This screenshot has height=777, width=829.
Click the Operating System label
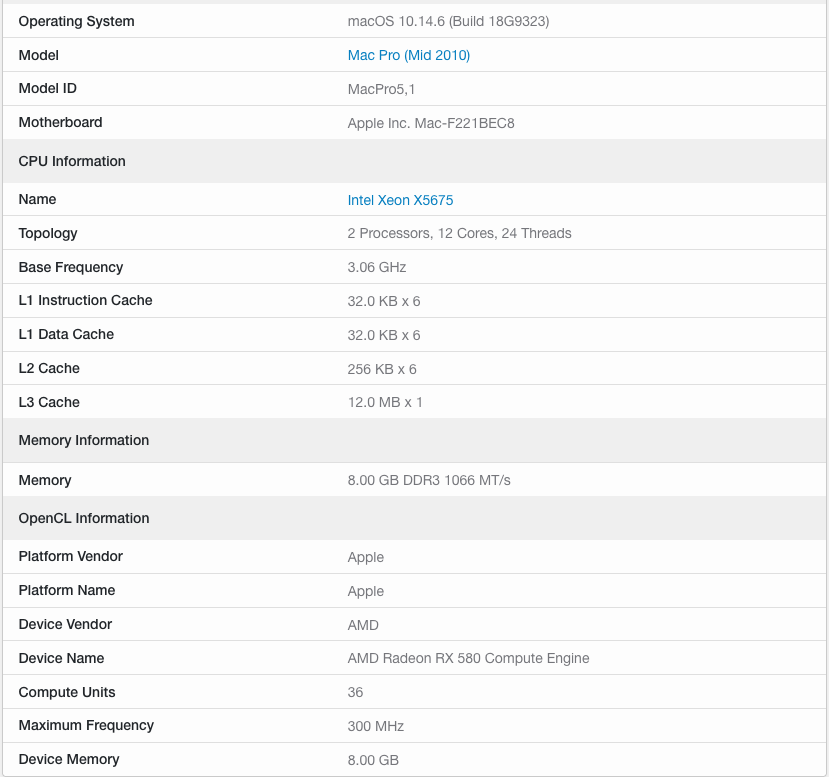77,22
